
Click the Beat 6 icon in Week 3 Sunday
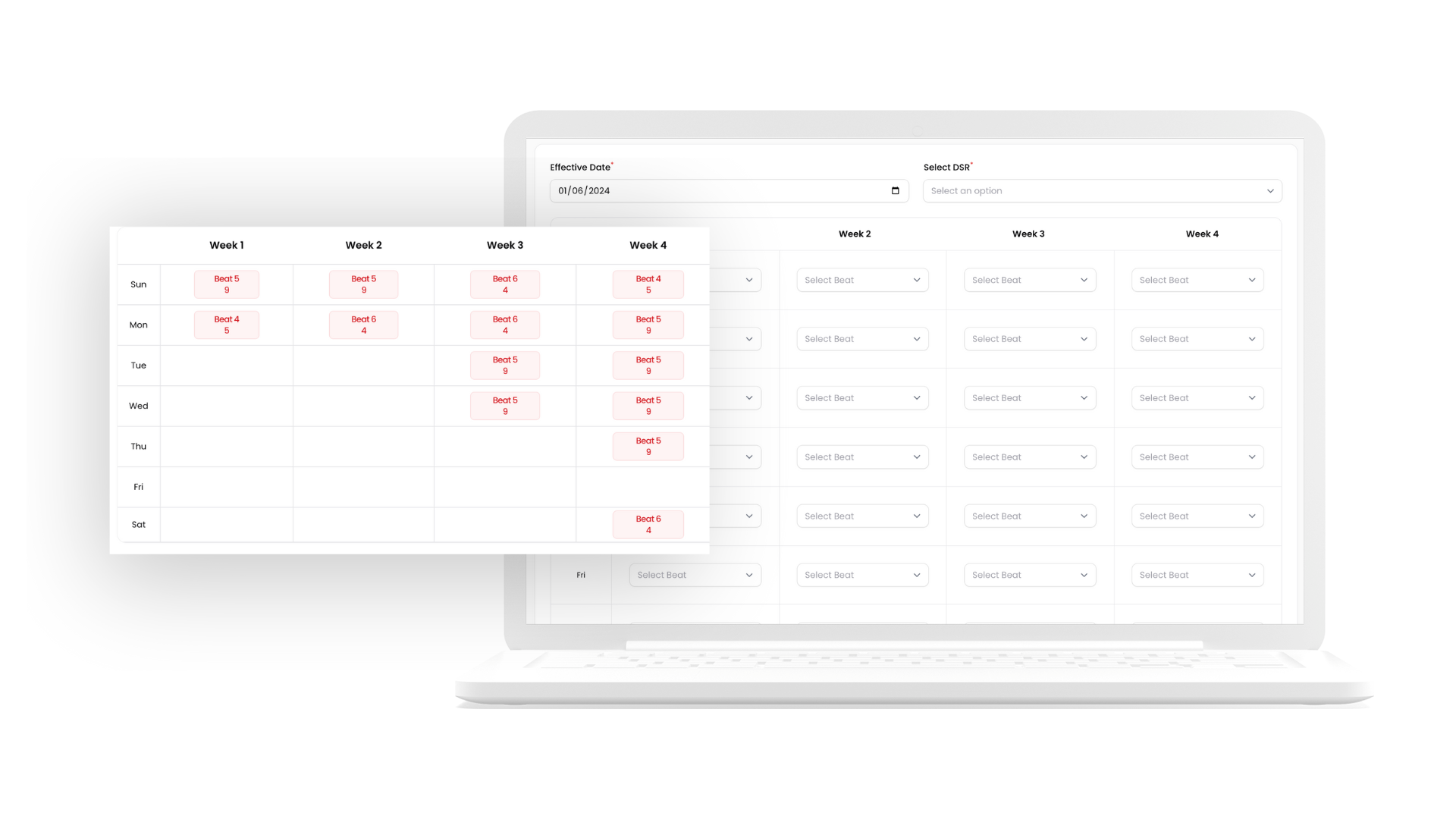click(505, 284)
